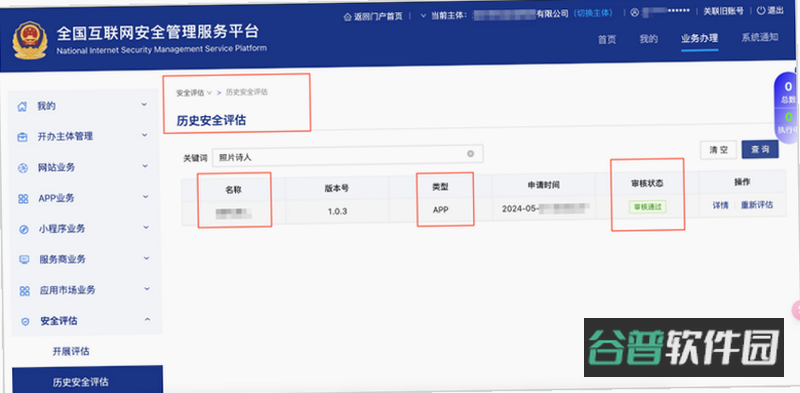800x393 pixels.
Task: Open 详情 for the APP row
Action: coord(720,206)
